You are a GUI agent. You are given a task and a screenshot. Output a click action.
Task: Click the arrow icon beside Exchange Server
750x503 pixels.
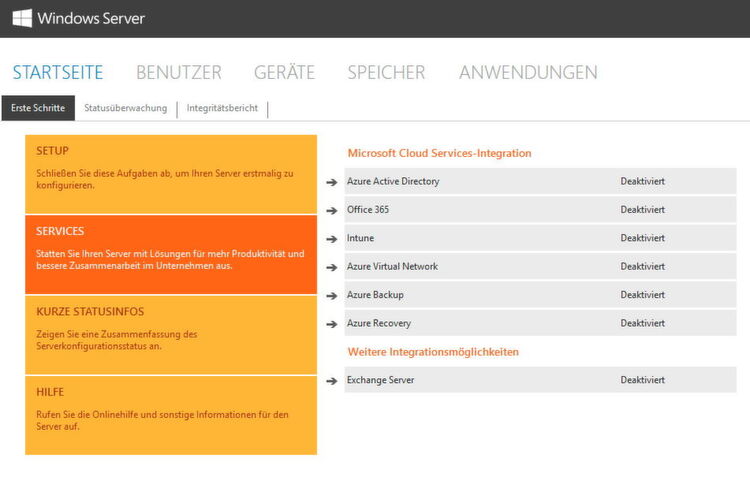point(331,381)
